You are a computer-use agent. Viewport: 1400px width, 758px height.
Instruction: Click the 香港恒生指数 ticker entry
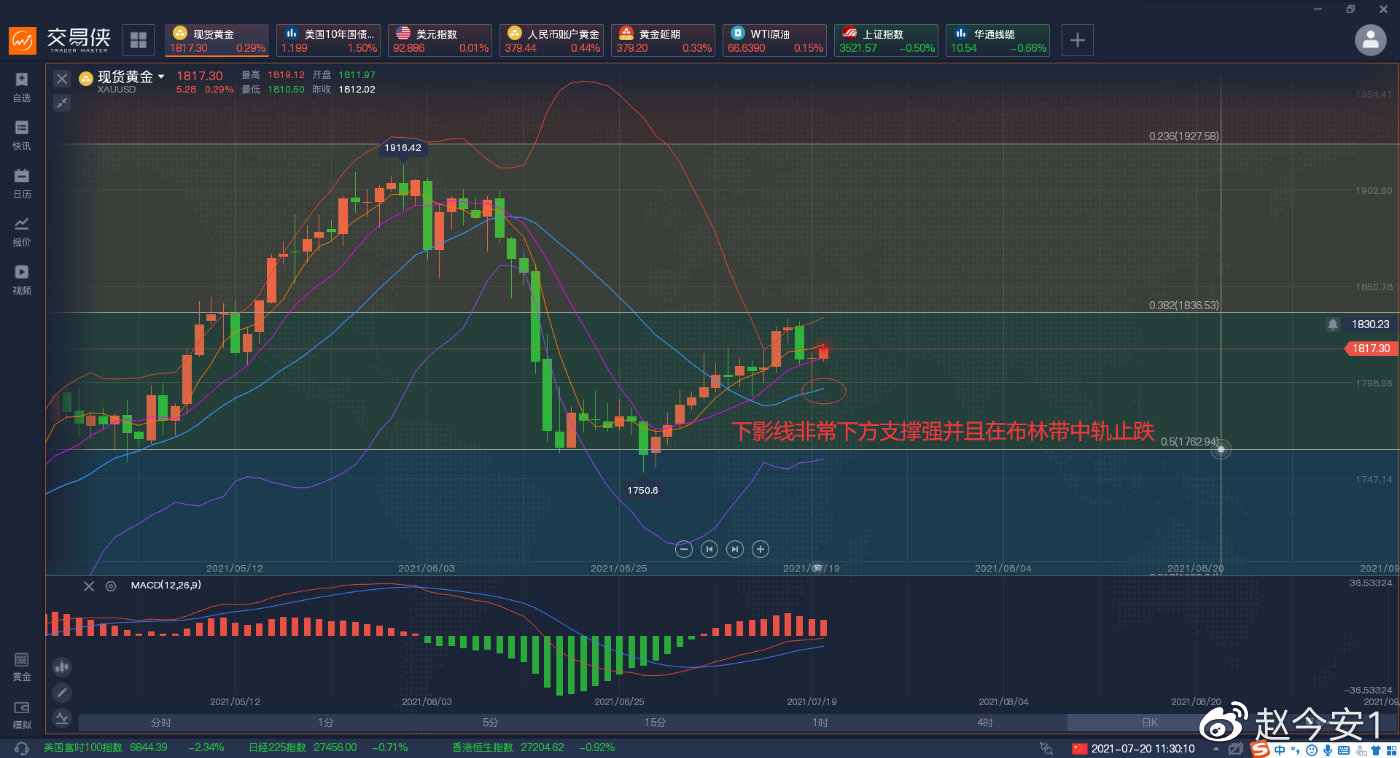click(x=533, y=748)
